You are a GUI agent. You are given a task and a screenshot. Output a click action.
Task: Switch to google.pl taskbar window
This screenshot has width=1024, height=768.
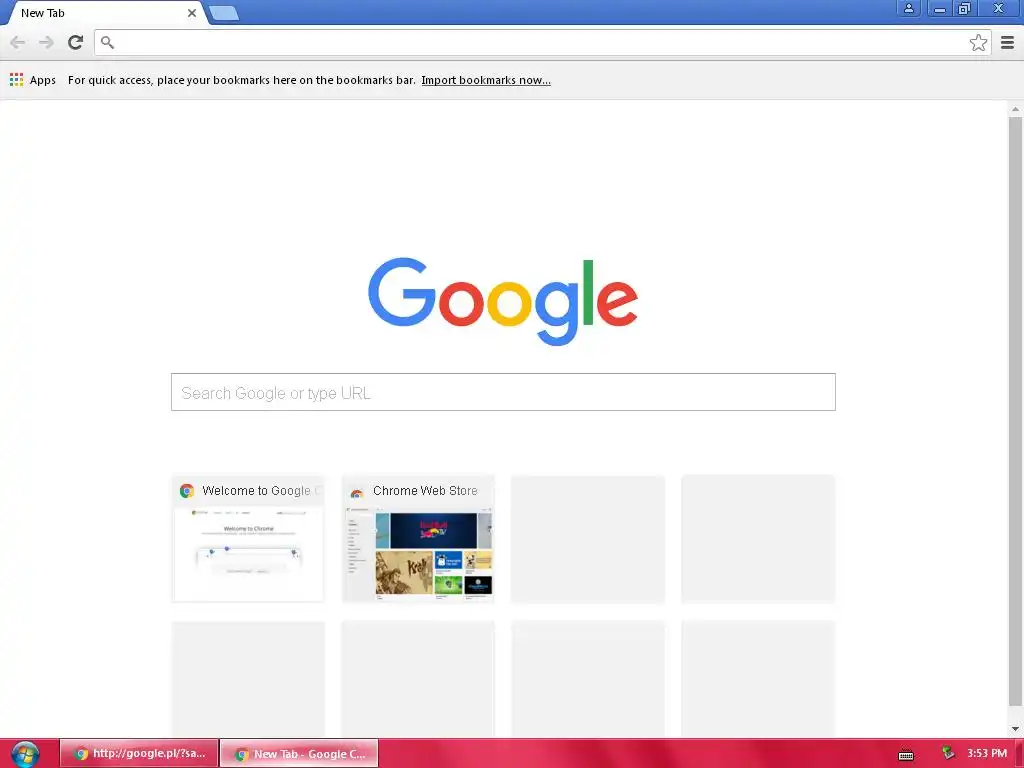(138, 754)
